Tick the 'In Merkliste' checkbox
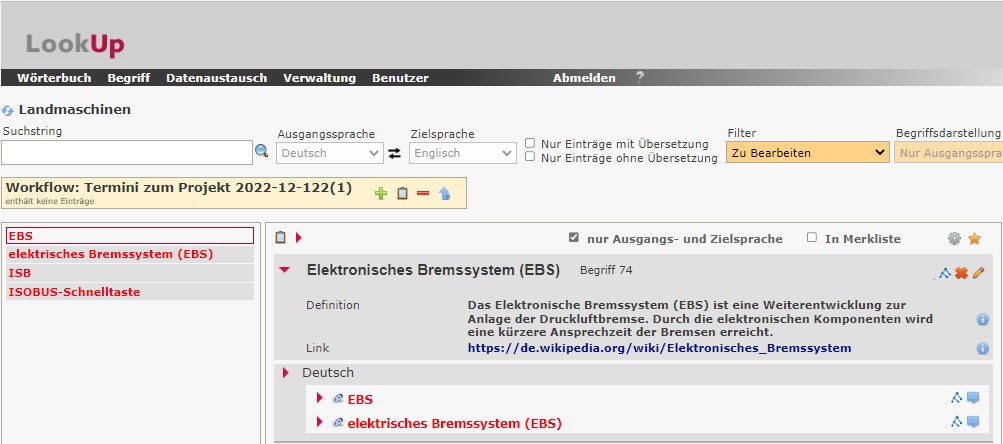 [812, 238]
